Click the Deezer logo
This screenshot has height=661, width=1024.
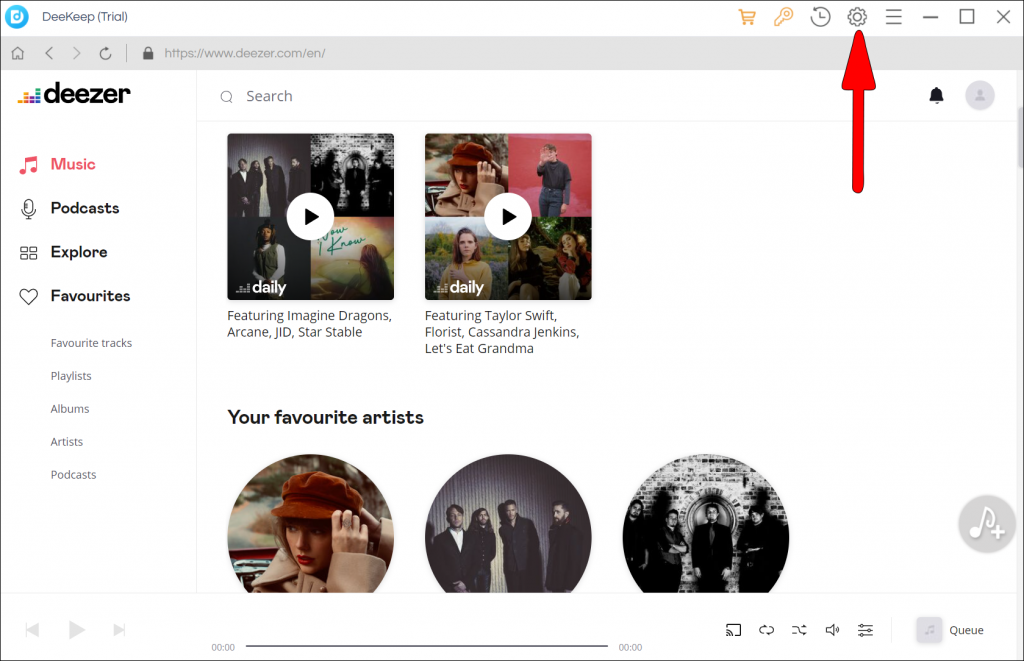tap(74, 94)
